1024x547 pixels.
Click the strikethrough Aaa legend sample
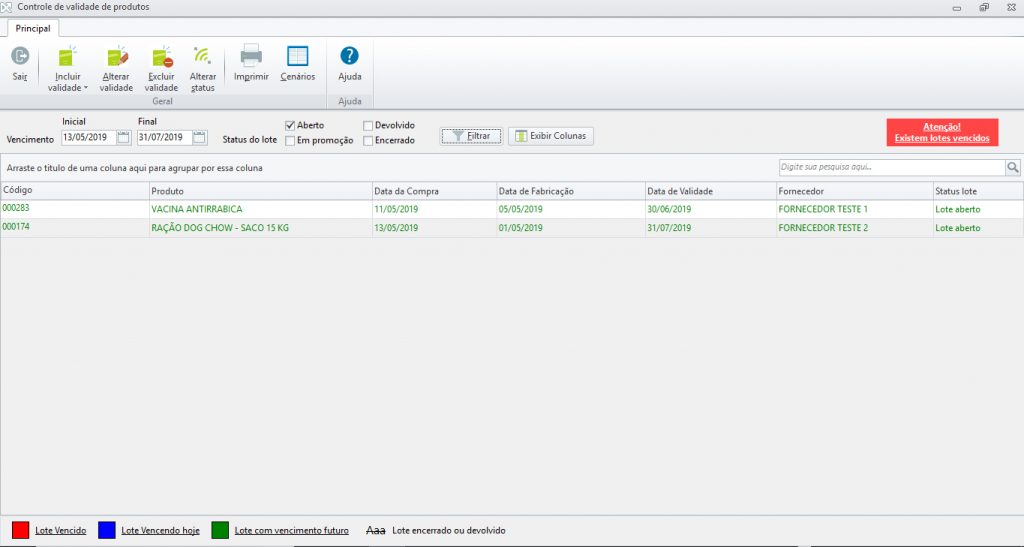click(376, 531)
